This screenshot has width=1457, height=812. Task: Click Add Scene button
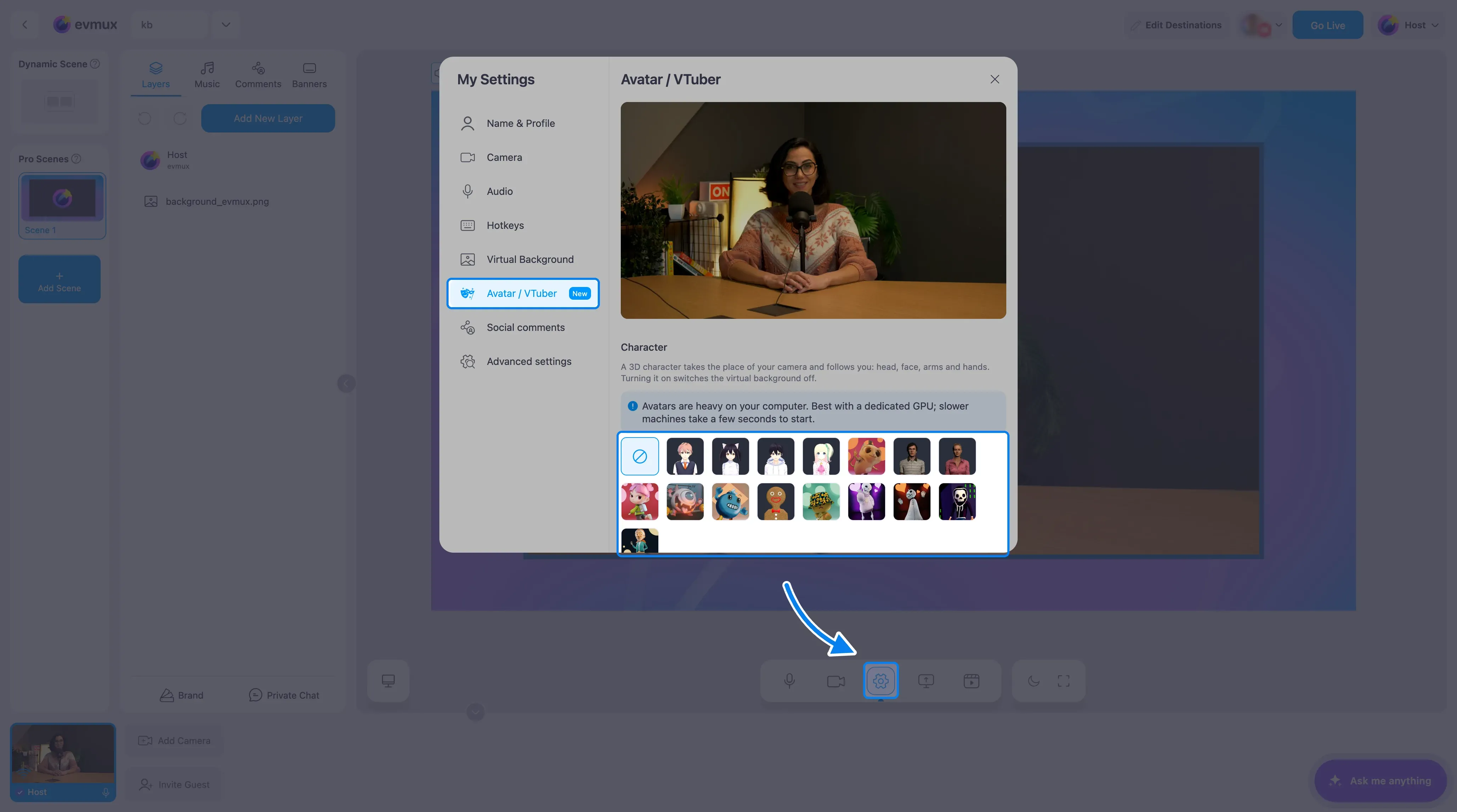[x=60, y=279]
